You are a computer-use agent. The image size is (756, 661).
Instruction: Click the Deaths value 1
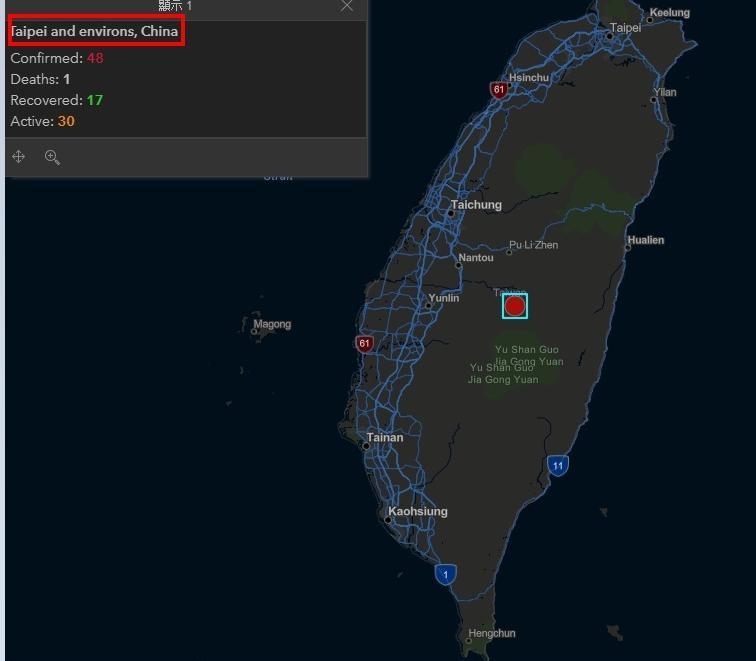[x=67, y=79]
